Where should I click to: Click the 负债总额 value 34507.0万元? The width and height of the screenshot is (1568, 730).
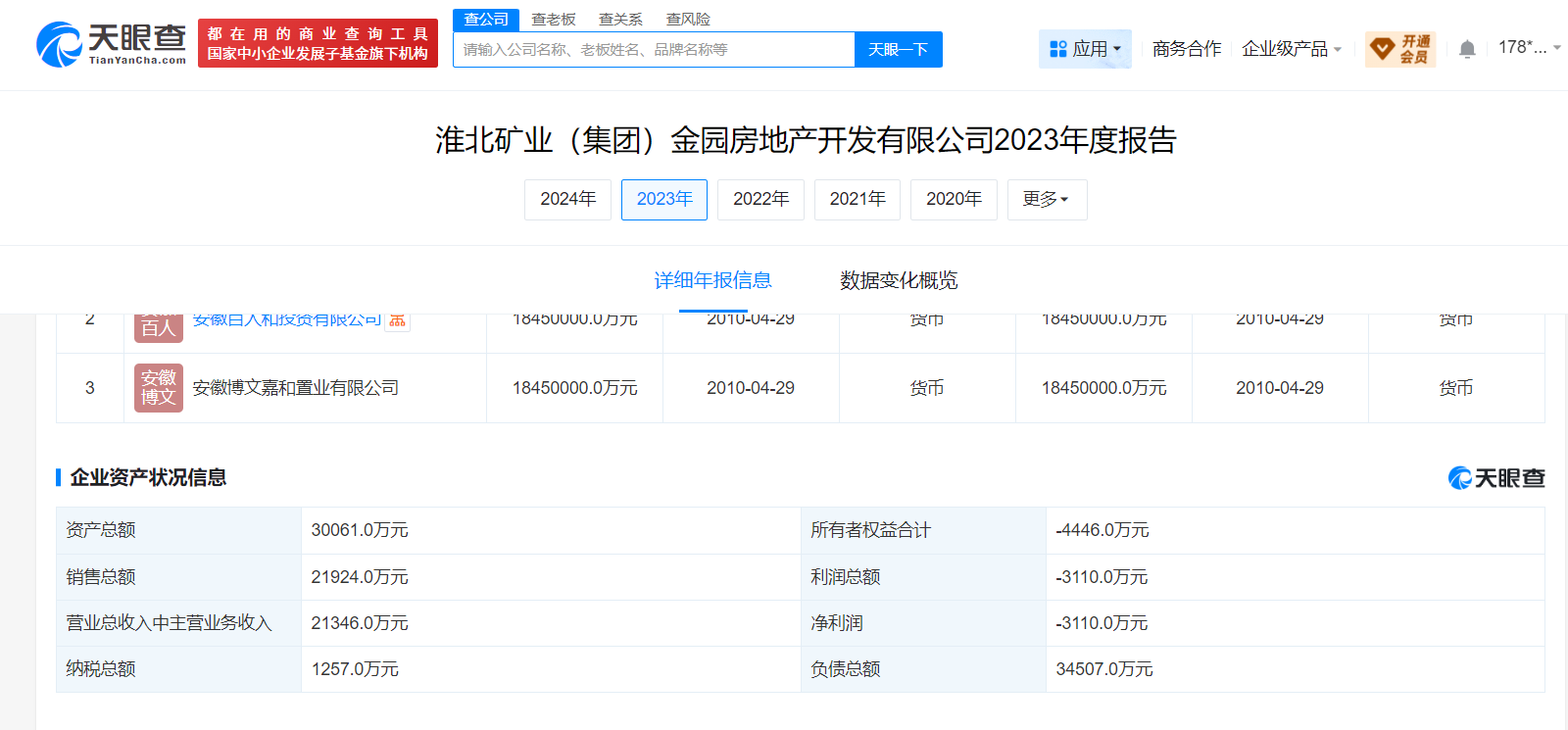coord(1104,669)
